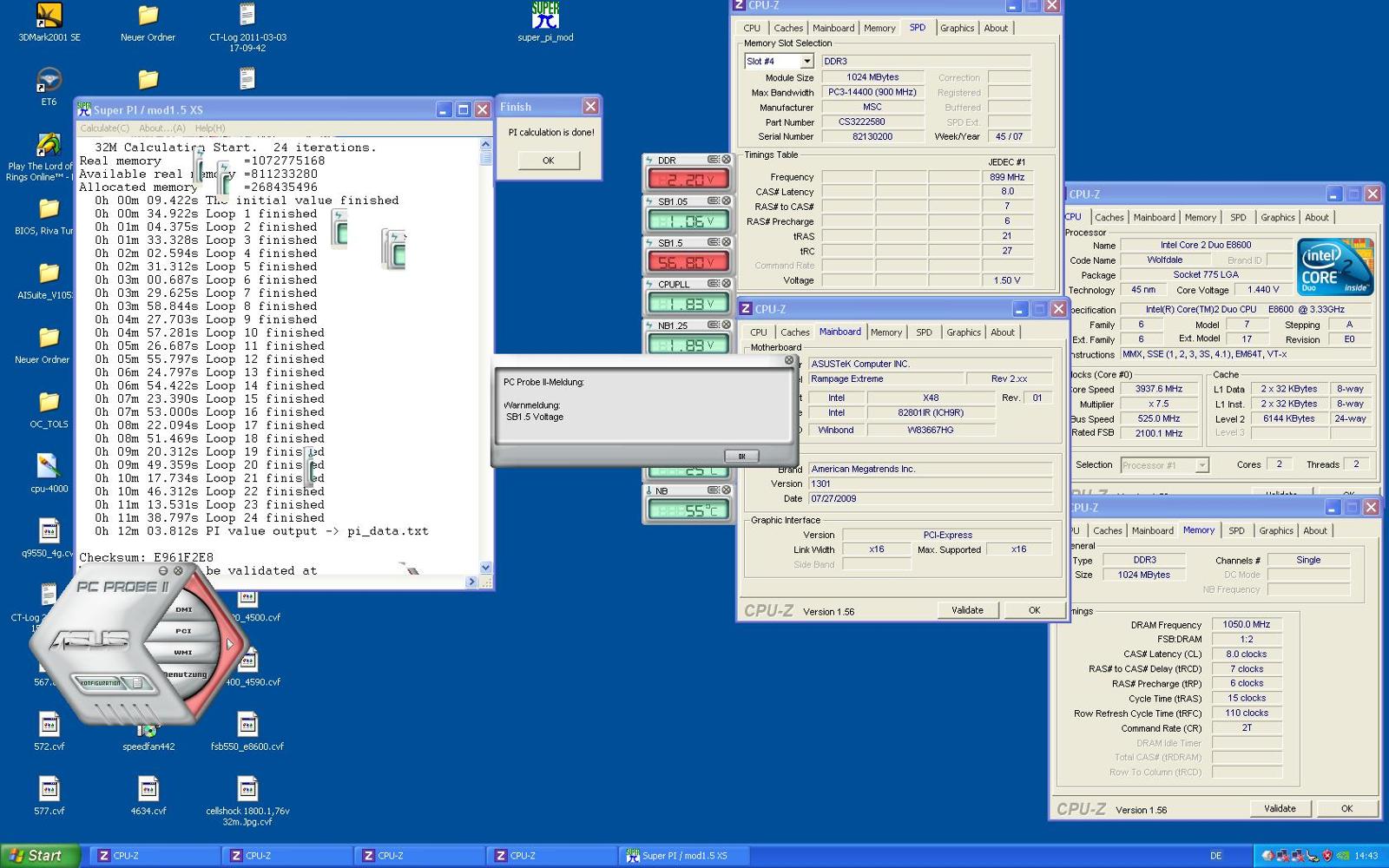
Task: Select About tab in Memory CPU-Z window
Action: [1314, 530]
